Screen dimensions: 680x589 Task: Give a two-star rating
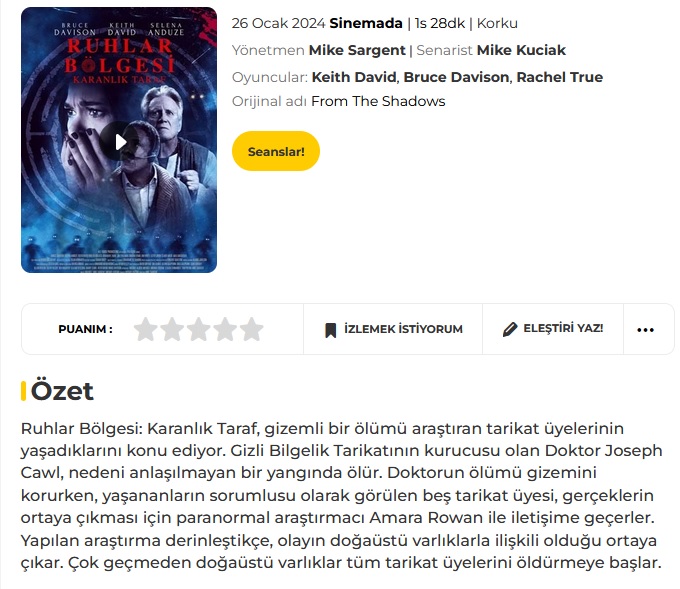pyautogui.click(x=172, y=329)
